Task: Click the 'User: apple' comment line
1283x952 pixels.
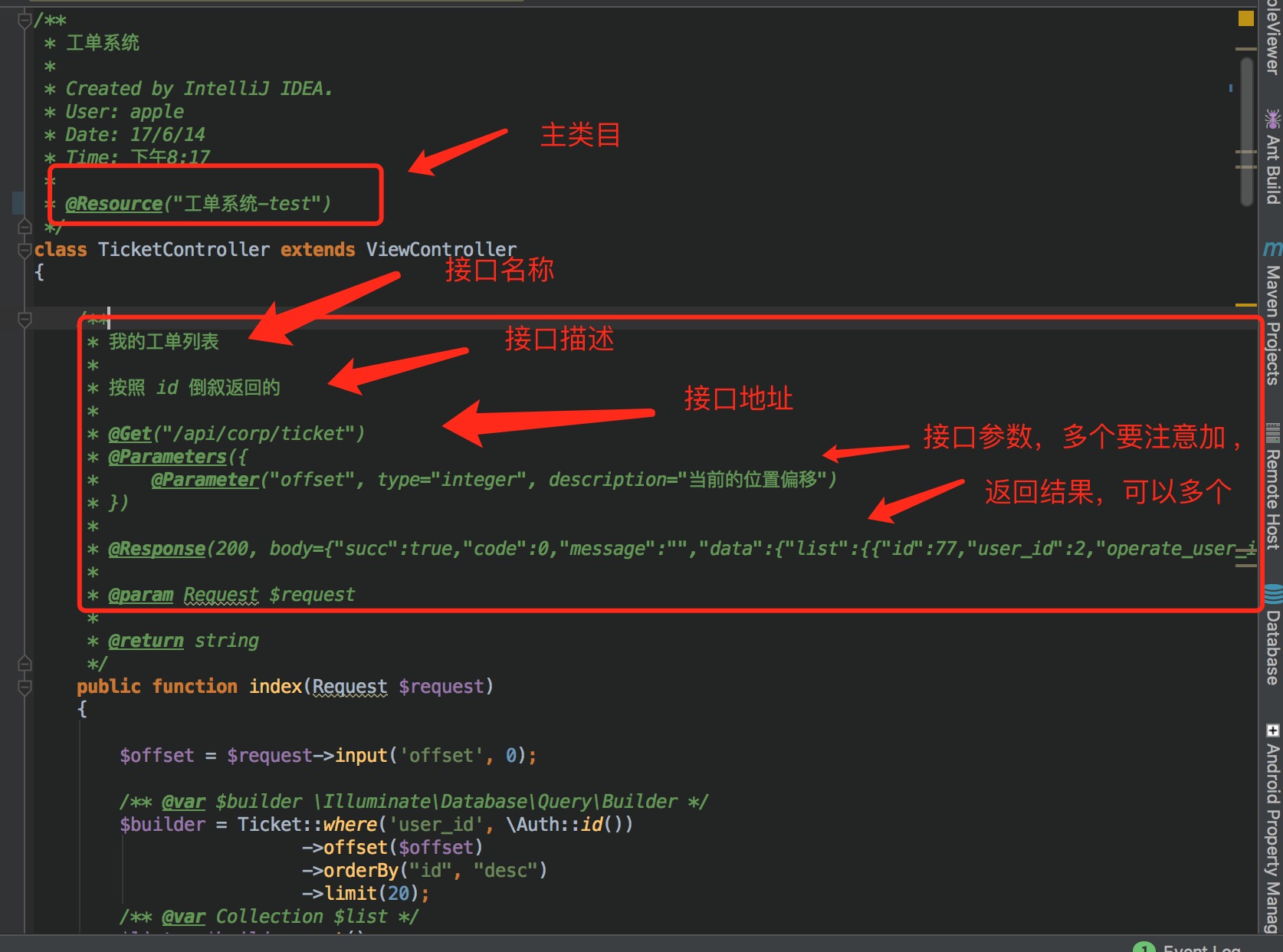Action: point(124,112)
